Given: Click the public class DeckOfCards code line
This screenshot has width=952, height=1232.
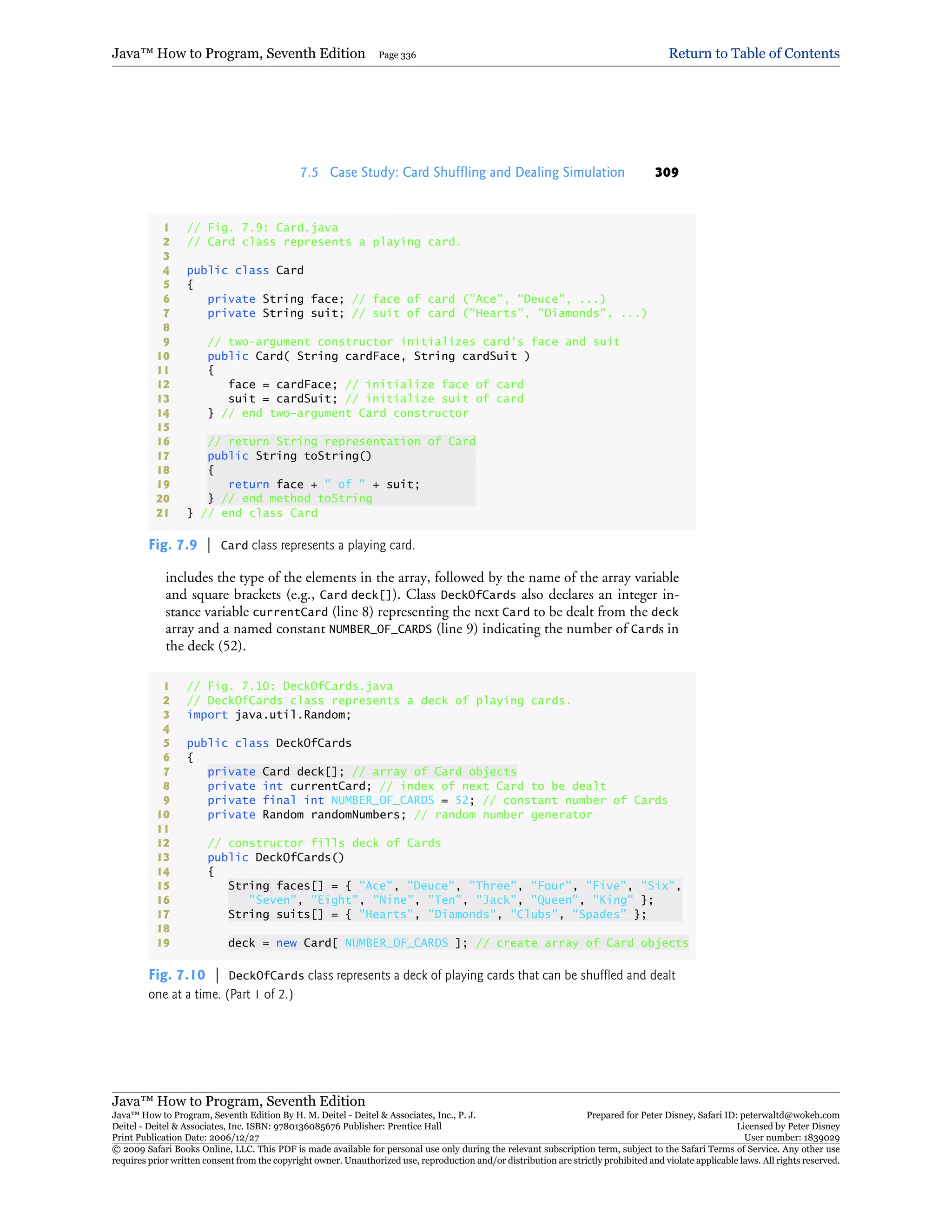Looking at the screenshot, I should coord(269,743).
